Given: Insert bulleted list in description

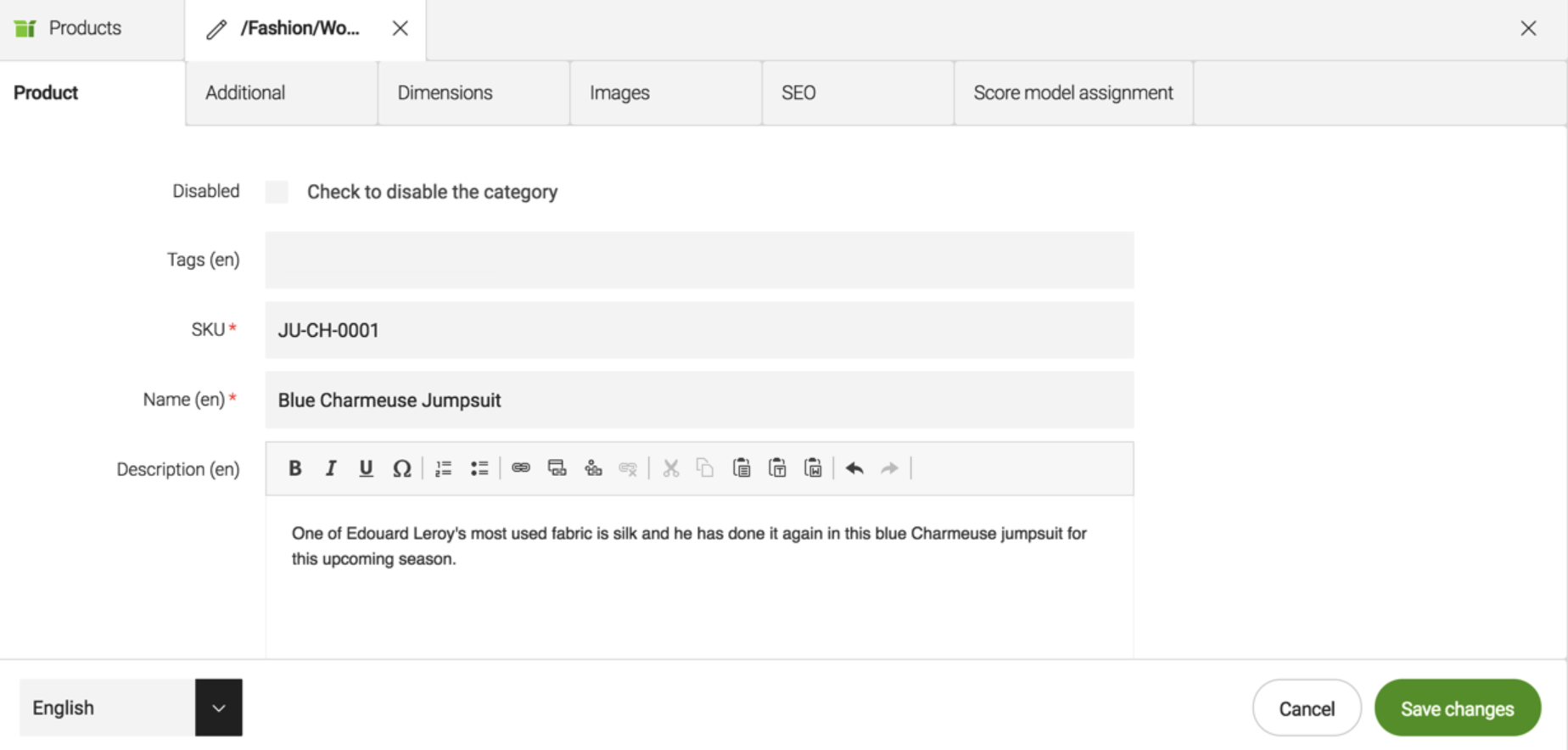Looking at the screenshot, I should [479, 468].
